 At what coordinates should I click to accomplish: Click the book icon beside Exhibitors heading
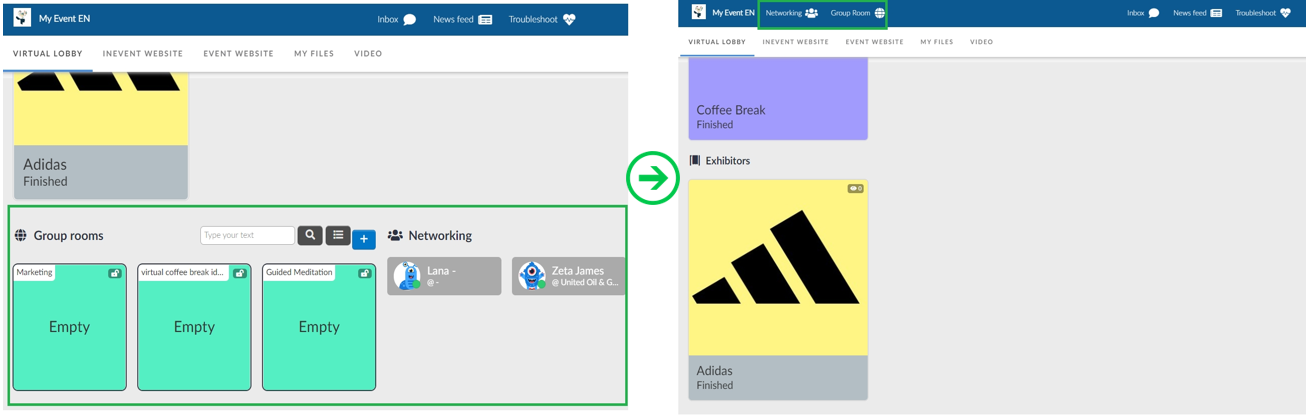(x=695, y=160)
